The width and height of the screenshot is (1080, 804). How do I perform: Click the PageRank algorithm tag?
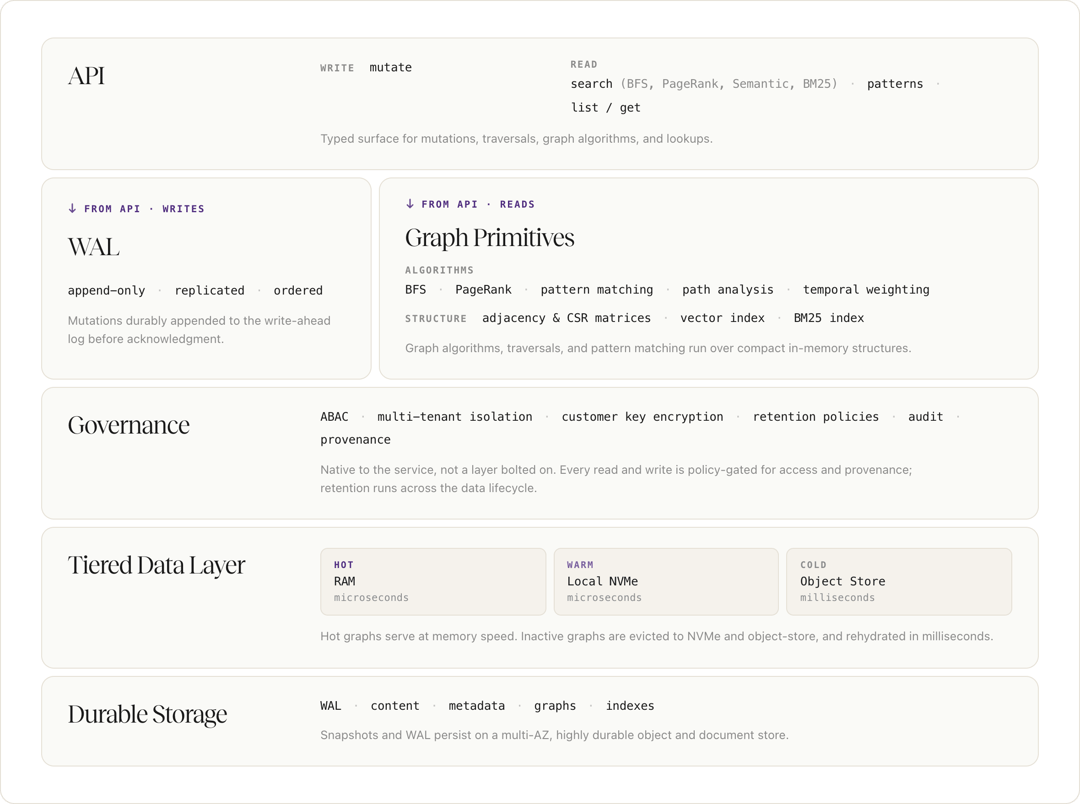(x=483, y=290)
